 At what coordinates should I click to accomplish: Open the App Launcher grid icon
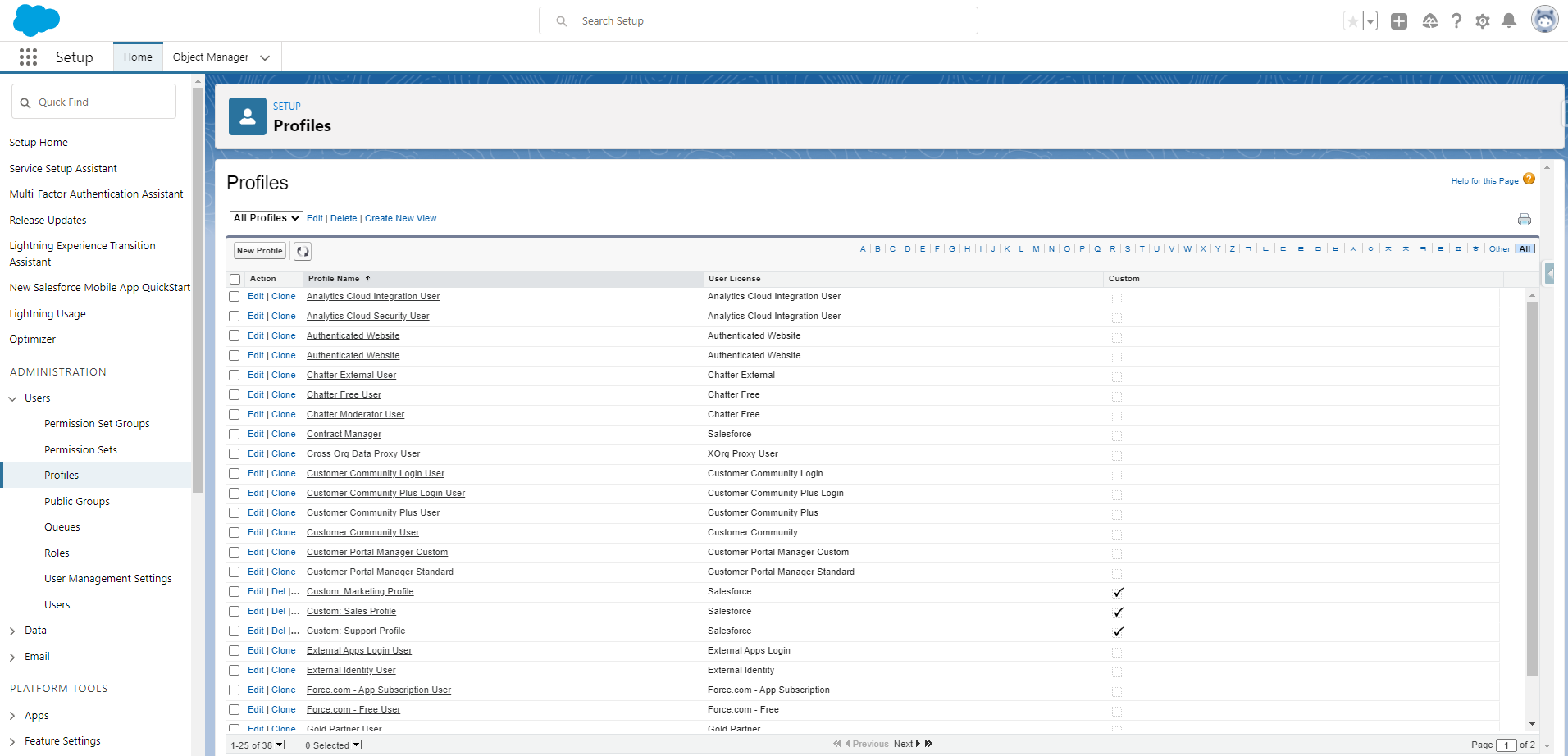pyautogui.click(x=28, y=57)
